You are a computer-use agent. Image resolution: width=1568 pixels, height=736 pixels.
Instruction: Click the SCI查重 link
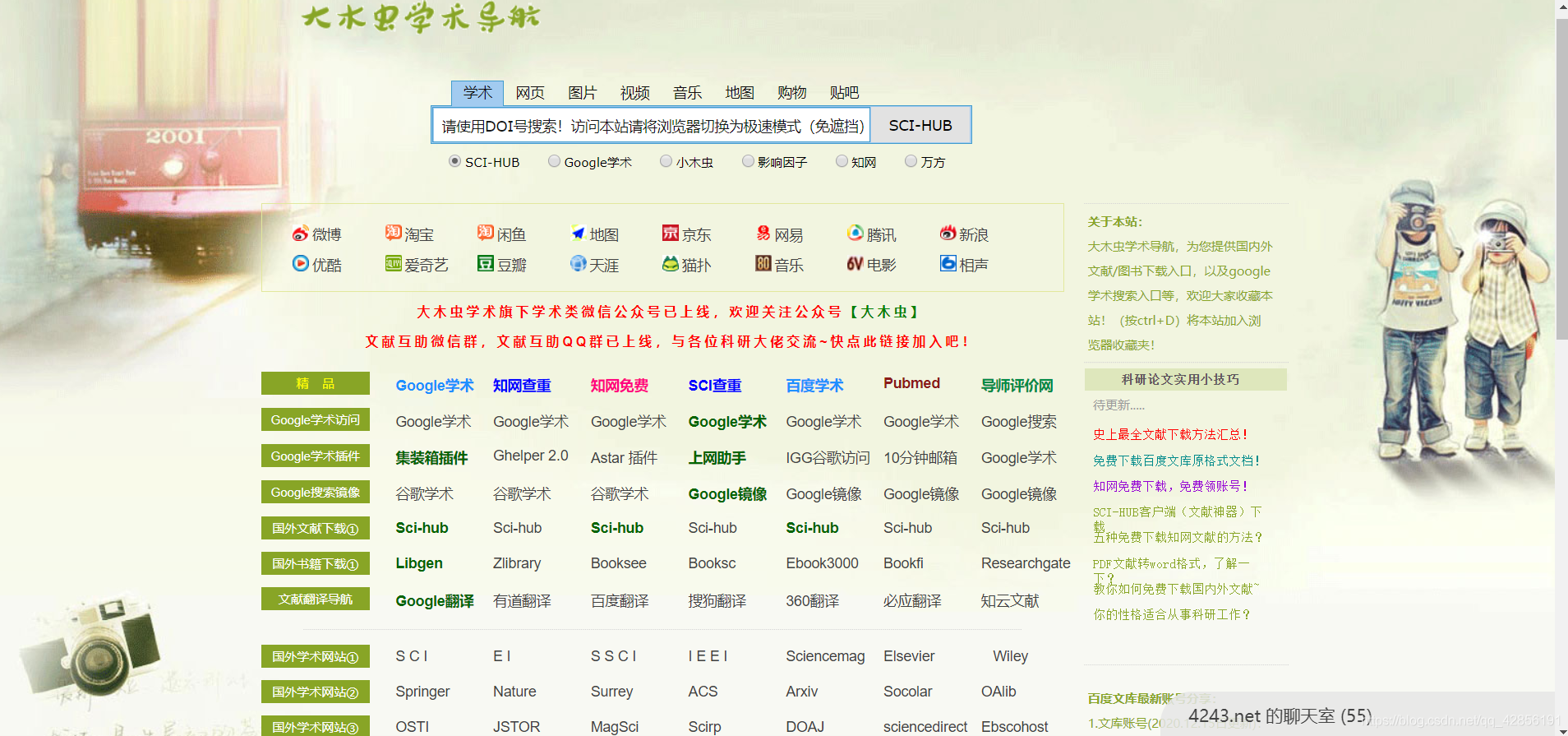coord(715,386)
